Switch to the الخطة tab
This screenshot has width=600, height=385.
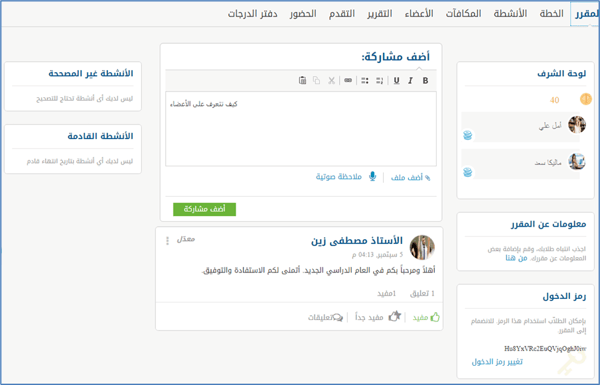pyautogui.click(x=551, y=14)
